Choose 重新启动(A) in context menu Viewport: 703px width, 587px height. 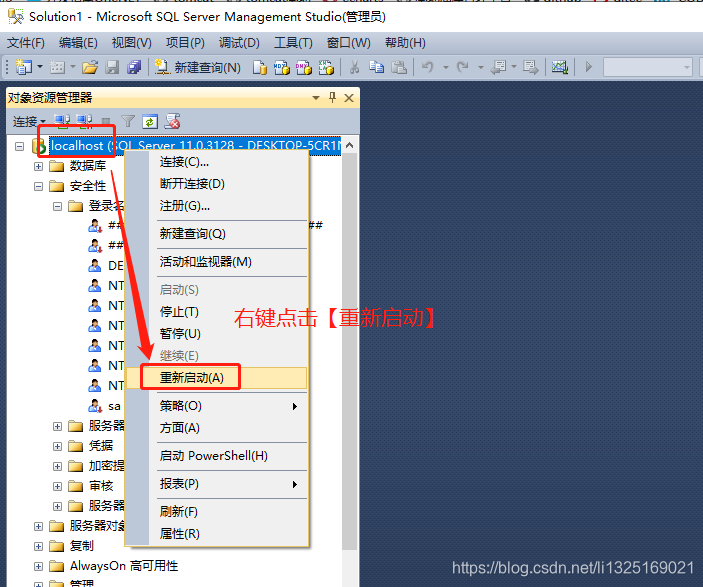[x=217, y=378]
